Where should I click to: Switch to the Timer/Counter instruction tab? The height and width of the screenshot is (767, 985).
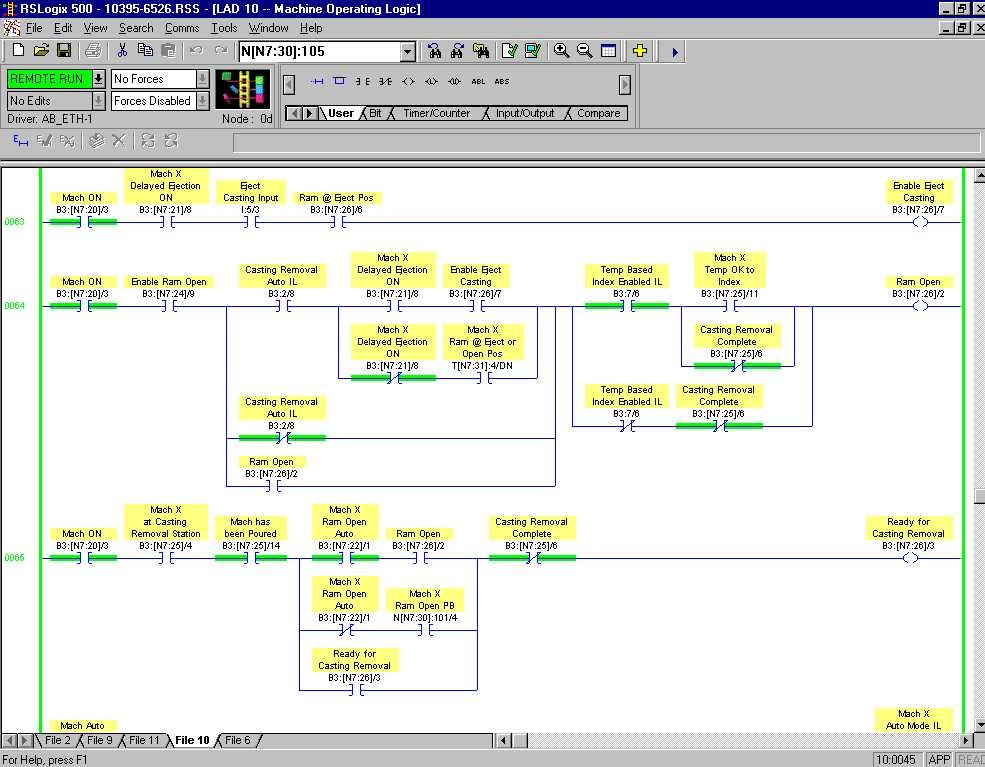point(437,113)
